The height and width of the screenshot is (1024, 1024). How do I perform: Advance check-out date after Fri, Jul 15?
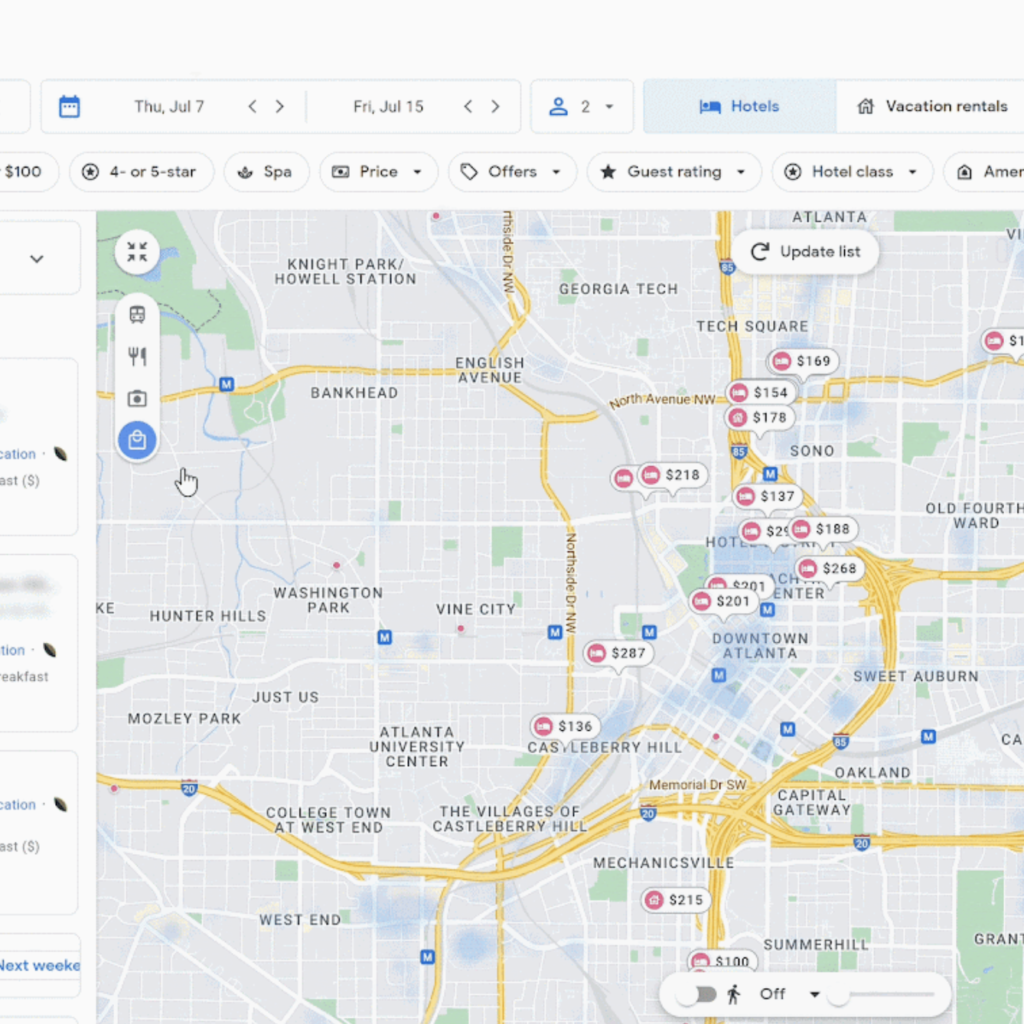(x=496, y=106)
